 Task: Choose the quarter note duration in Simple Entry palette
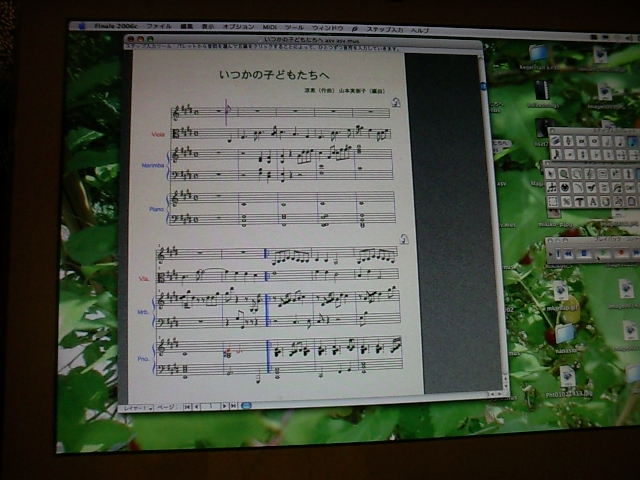pyautogui.click(x=619, y=142)
